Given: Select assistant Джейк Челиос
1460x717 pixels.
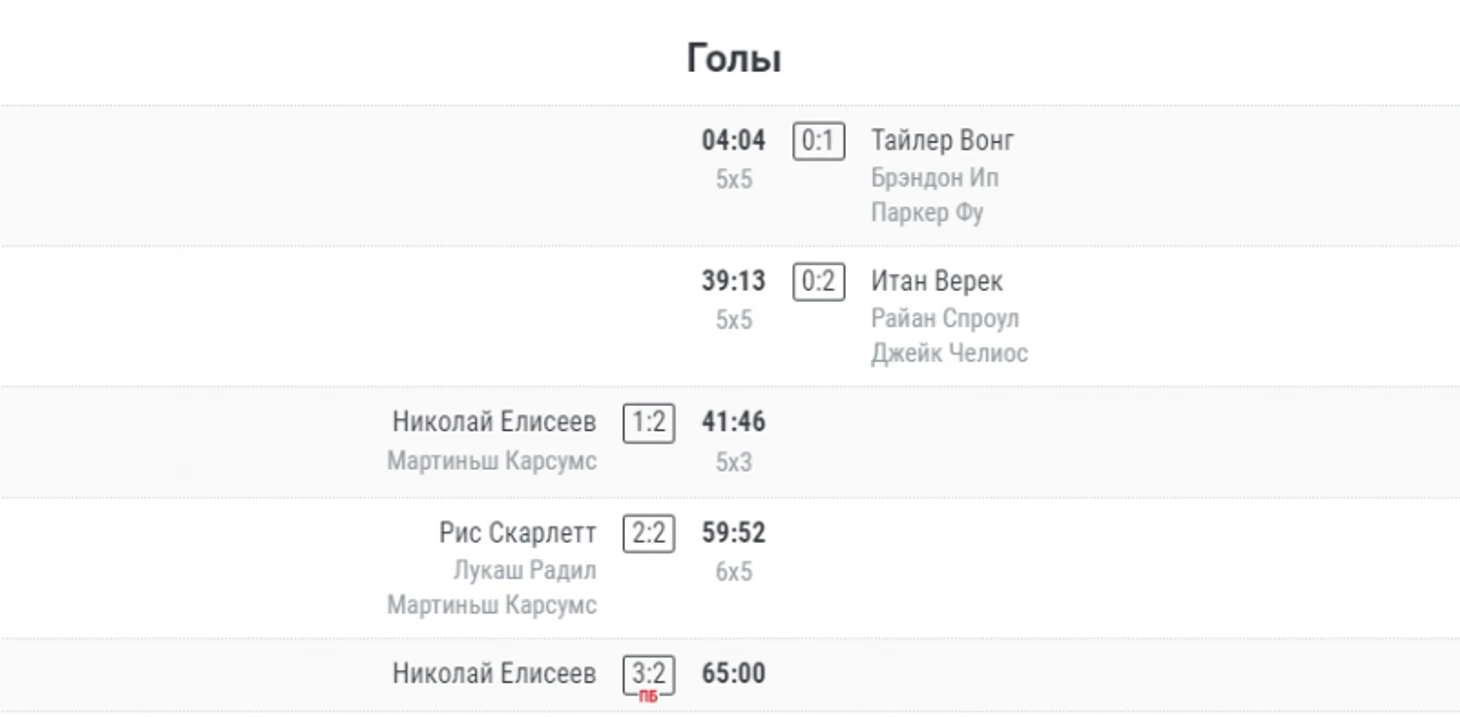Looking at the screenshot, I should pos(948,353).
